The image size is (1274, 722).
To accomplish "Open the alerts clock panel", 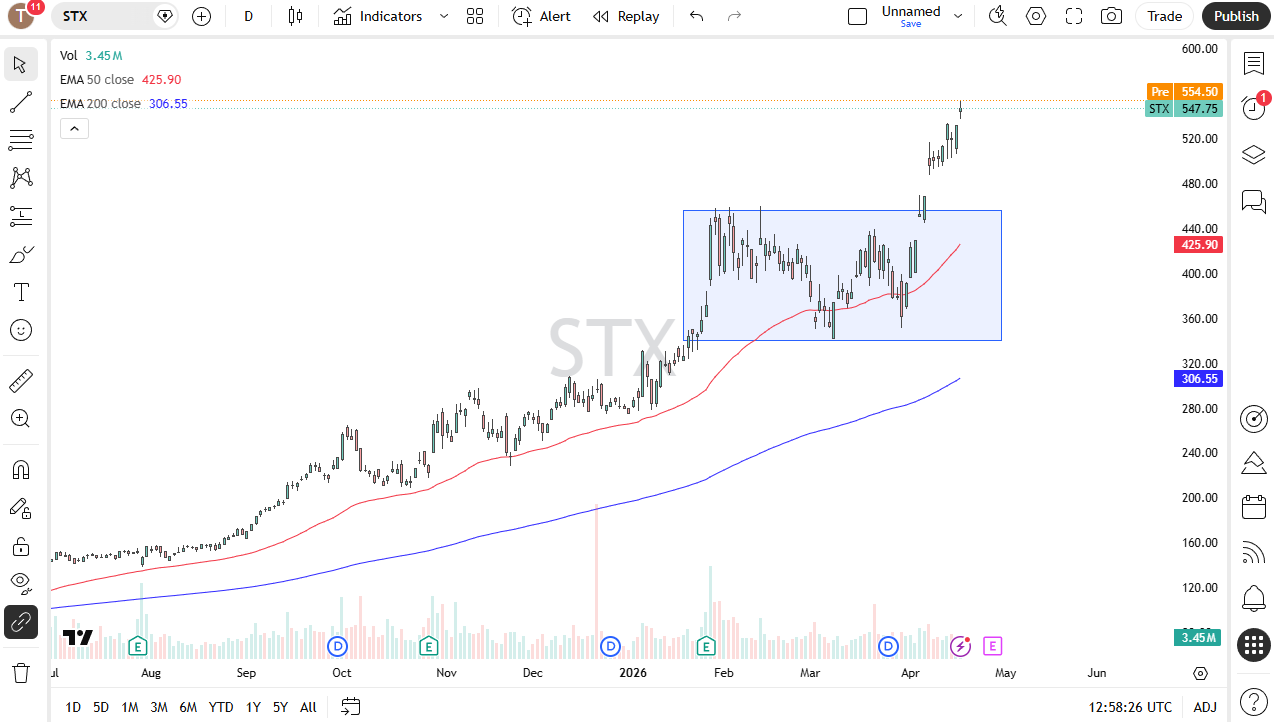I will [1254, 108].
